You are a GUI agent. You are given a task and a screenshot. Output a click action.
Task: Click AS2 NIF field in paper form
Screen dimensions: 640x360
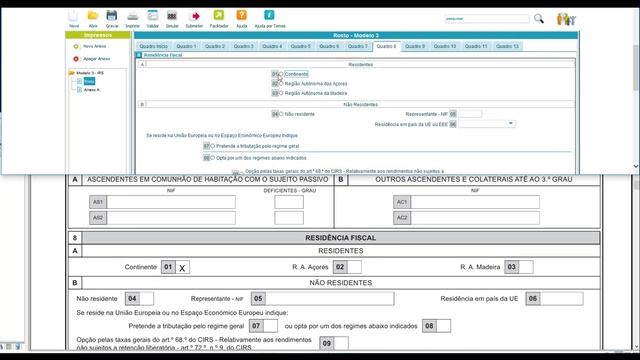point(171,218)
